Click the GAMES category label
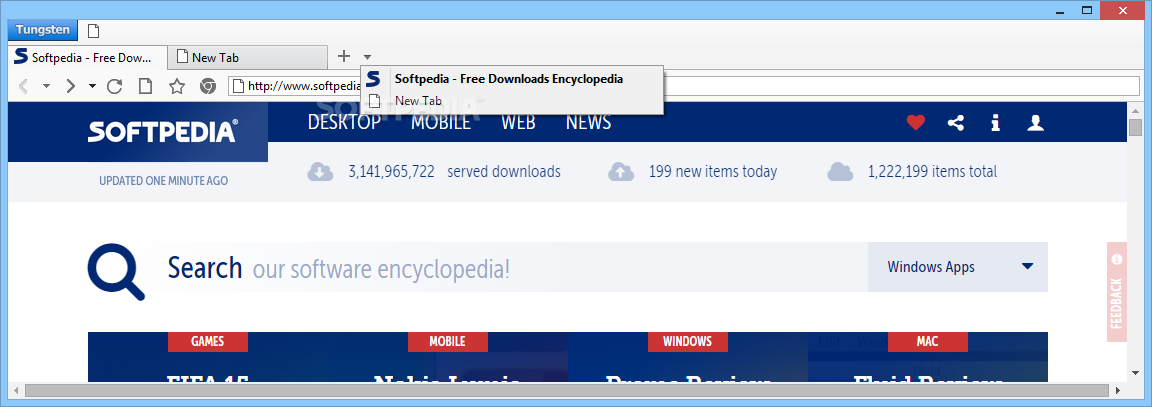Viewport: 1152px width, 407px height. coord(208,342)
